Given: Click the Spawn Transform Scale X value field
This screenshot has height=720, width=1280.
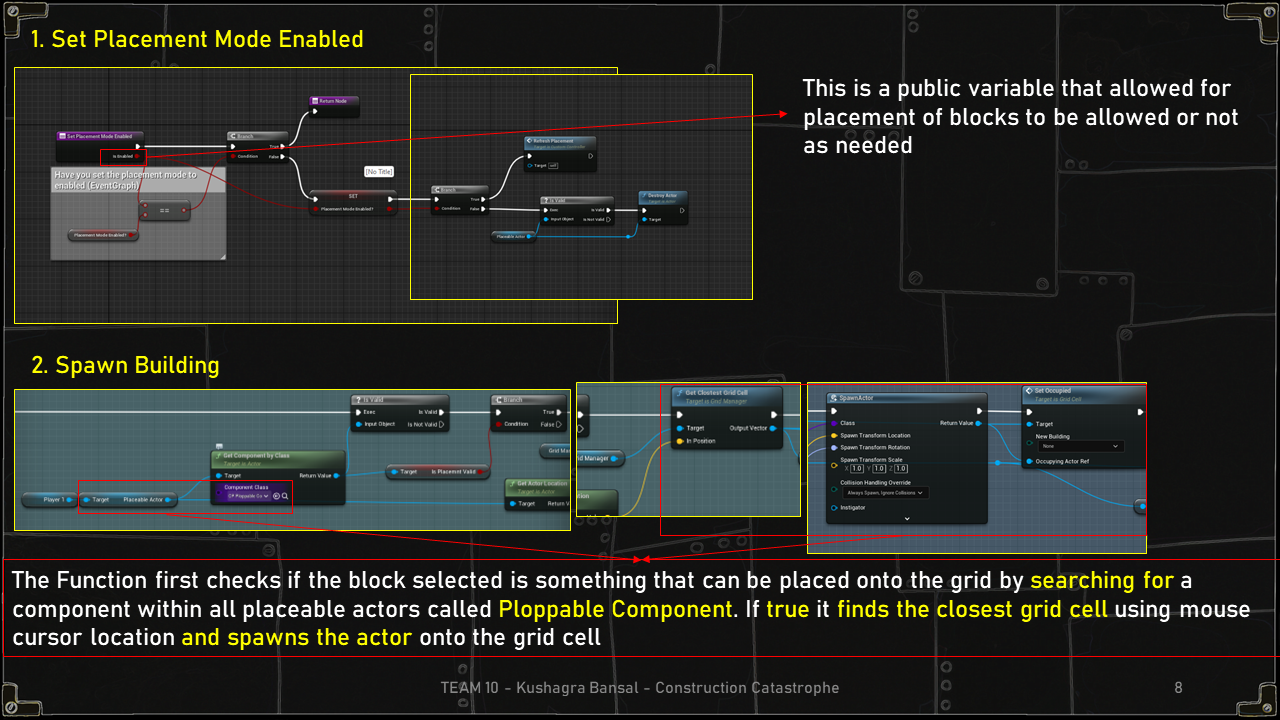Looking at the screenshot, I should pos(857,468).
